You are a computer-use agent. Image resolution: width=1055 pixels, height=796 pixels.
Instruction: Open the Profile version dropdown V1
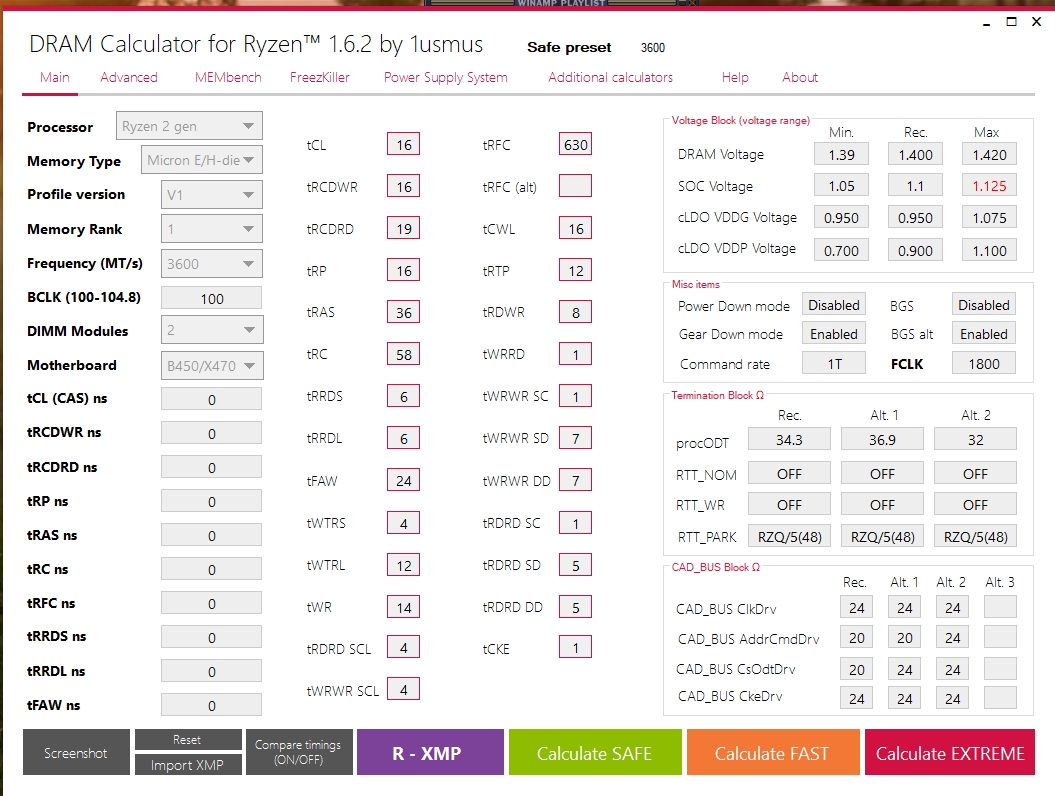pyautogui.click(x=211, y=195)
